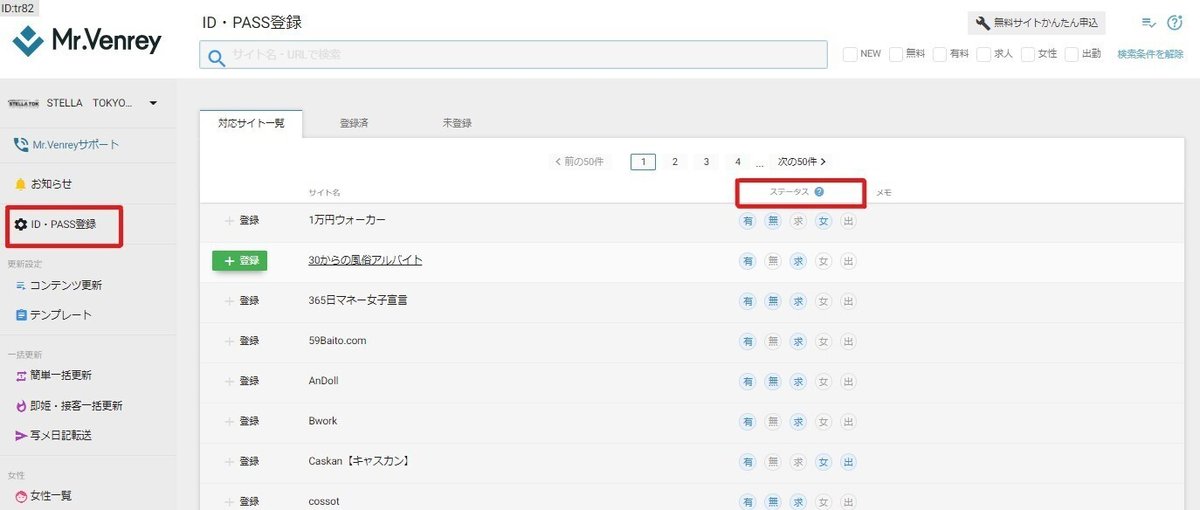Open Mr.Venreyサポート link
Screen dimensions: 1200x510
click(76, 145)
